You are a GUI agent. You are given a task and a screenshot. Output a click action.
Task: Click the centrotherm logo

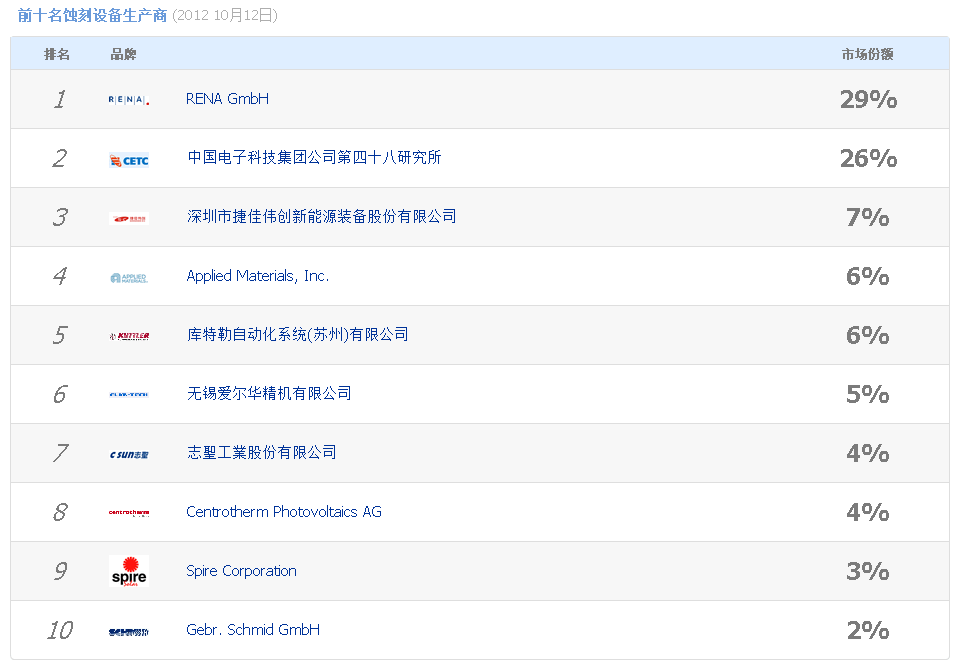(128, 513)
